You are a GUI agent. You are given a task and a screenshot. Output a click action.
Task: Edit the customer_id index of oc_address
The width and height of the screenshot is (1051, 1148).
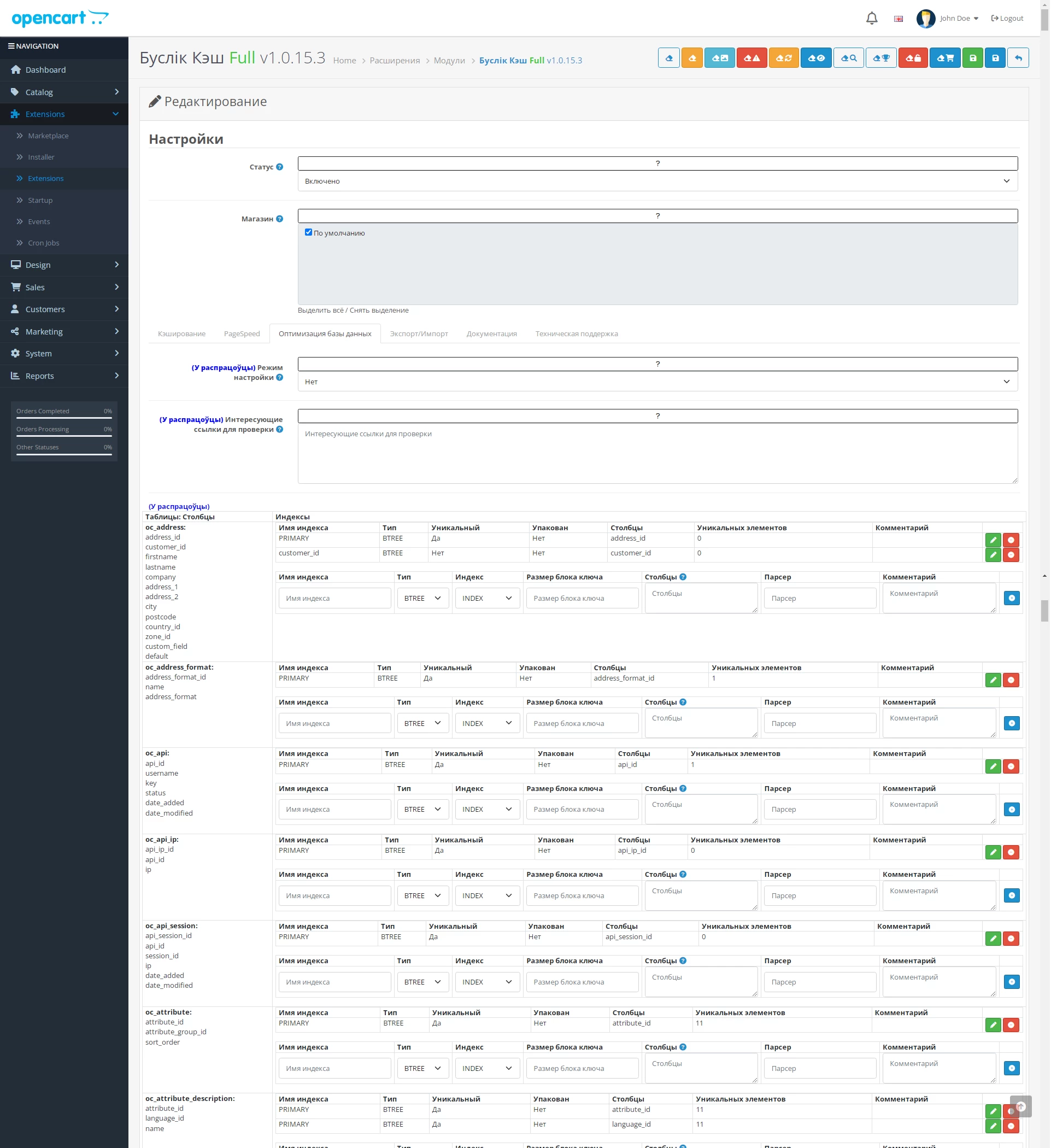pos(994,555)
